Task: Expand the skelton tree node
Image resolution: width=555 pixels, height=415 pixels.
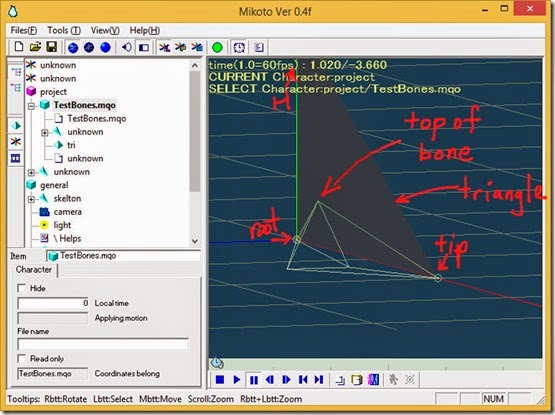Action: [31, 199]
